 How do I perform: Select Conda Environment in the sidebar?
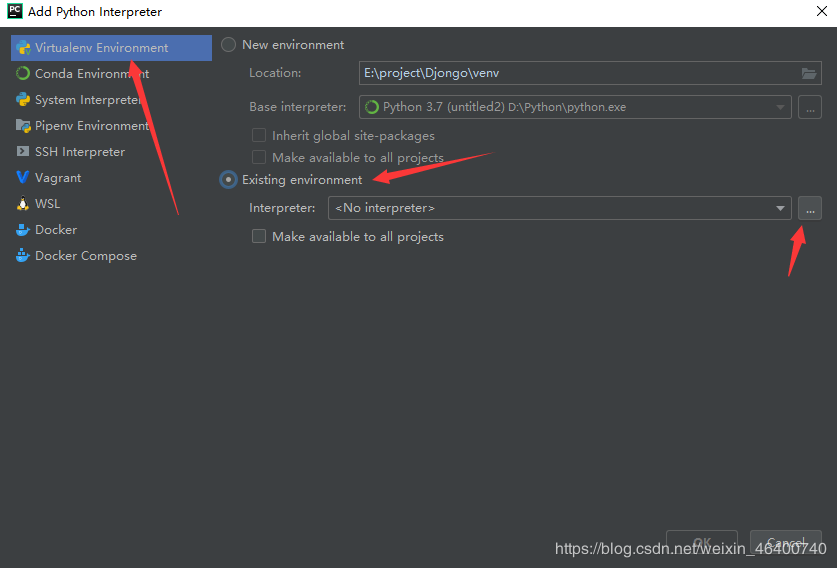[112, 74]
